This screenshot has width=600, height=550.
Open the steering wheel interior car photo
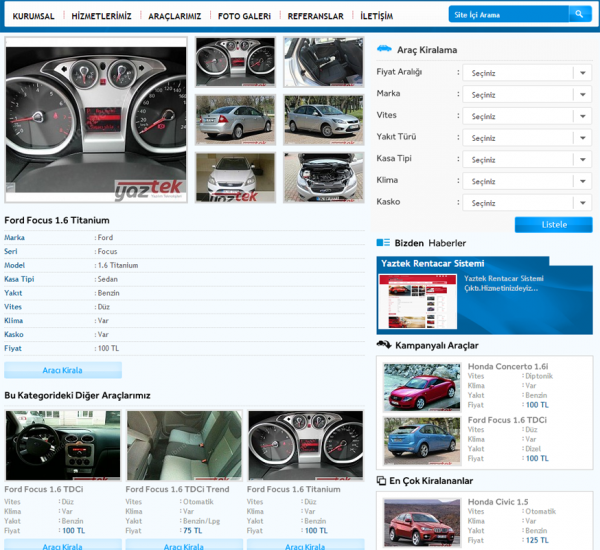(63, 445)
